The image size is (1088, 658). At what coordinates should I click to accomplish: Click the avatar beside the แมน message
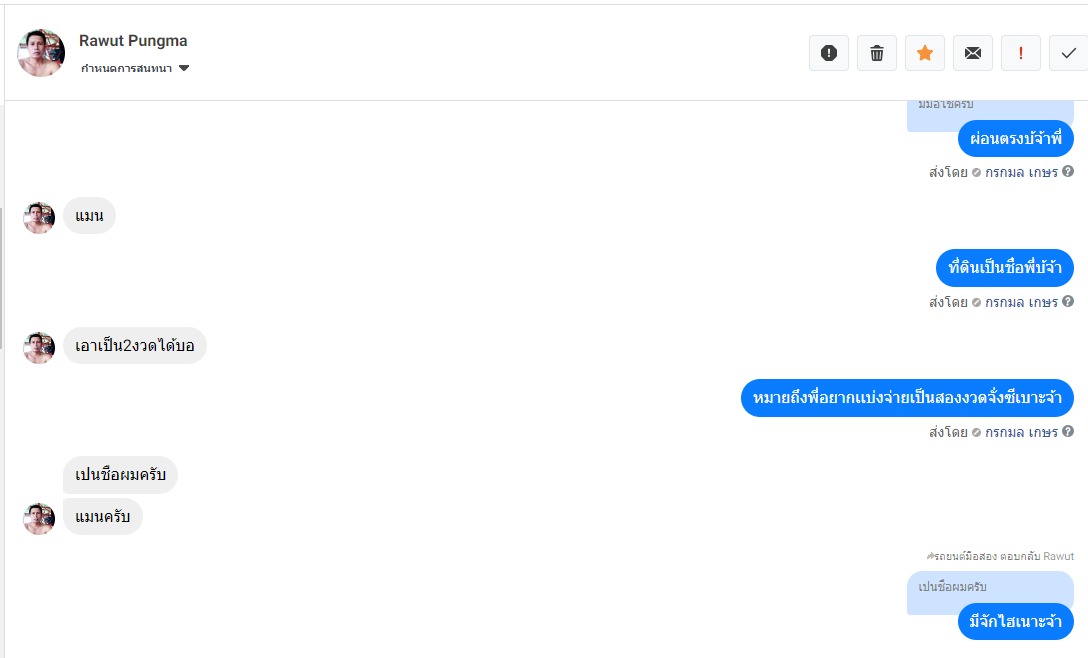[x=39, y=217]
